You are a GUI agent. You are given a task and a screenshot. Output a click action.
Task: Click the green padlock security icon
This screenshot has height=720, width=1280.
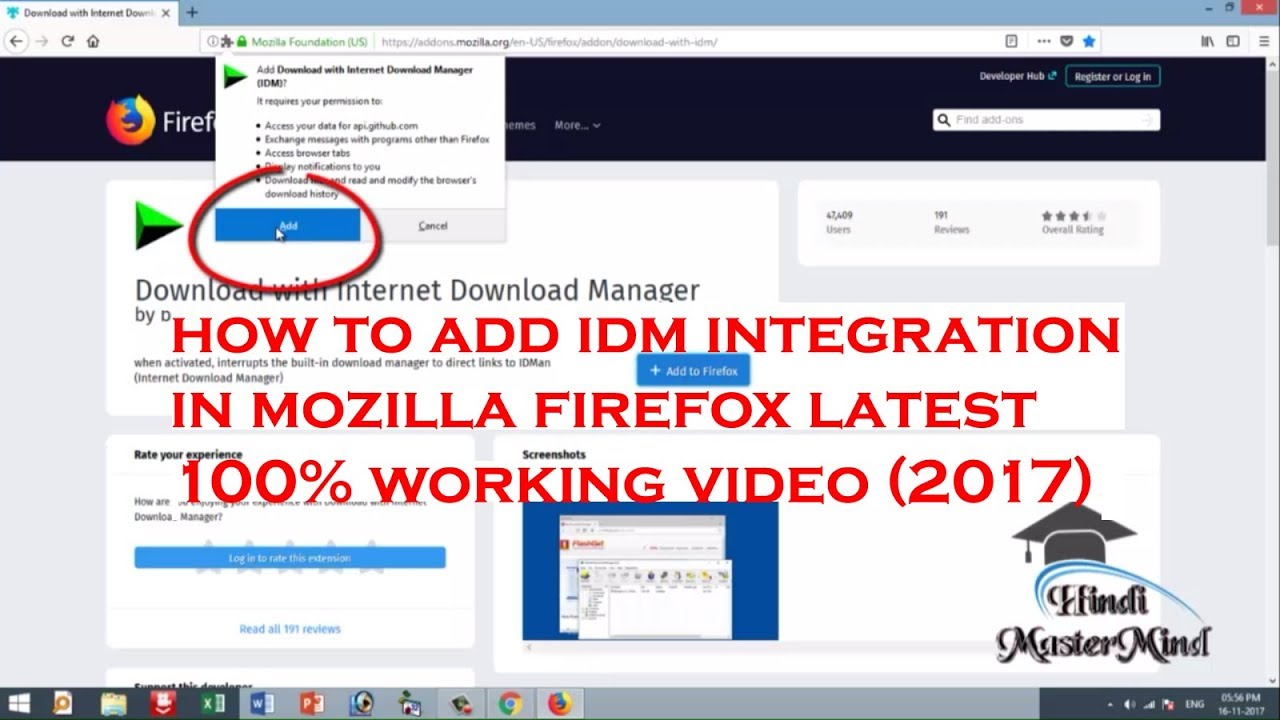(241, 42)
